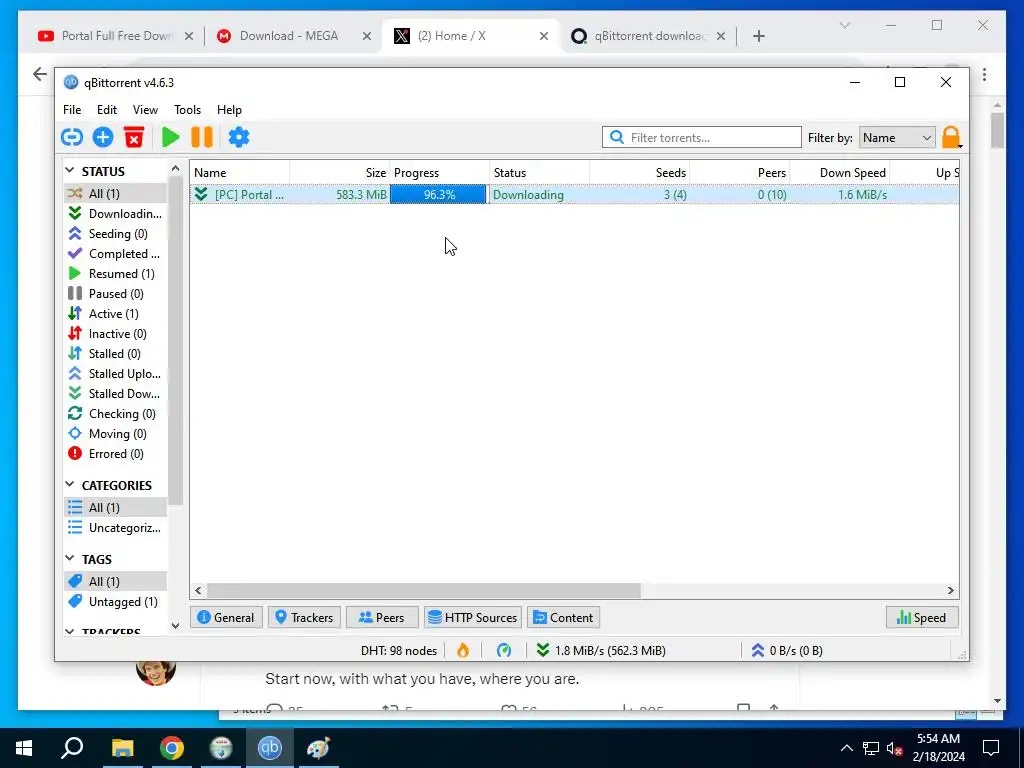Viewport: 1024px width, 768px height.
Task: Switch to the General tab
Action: 226,617
